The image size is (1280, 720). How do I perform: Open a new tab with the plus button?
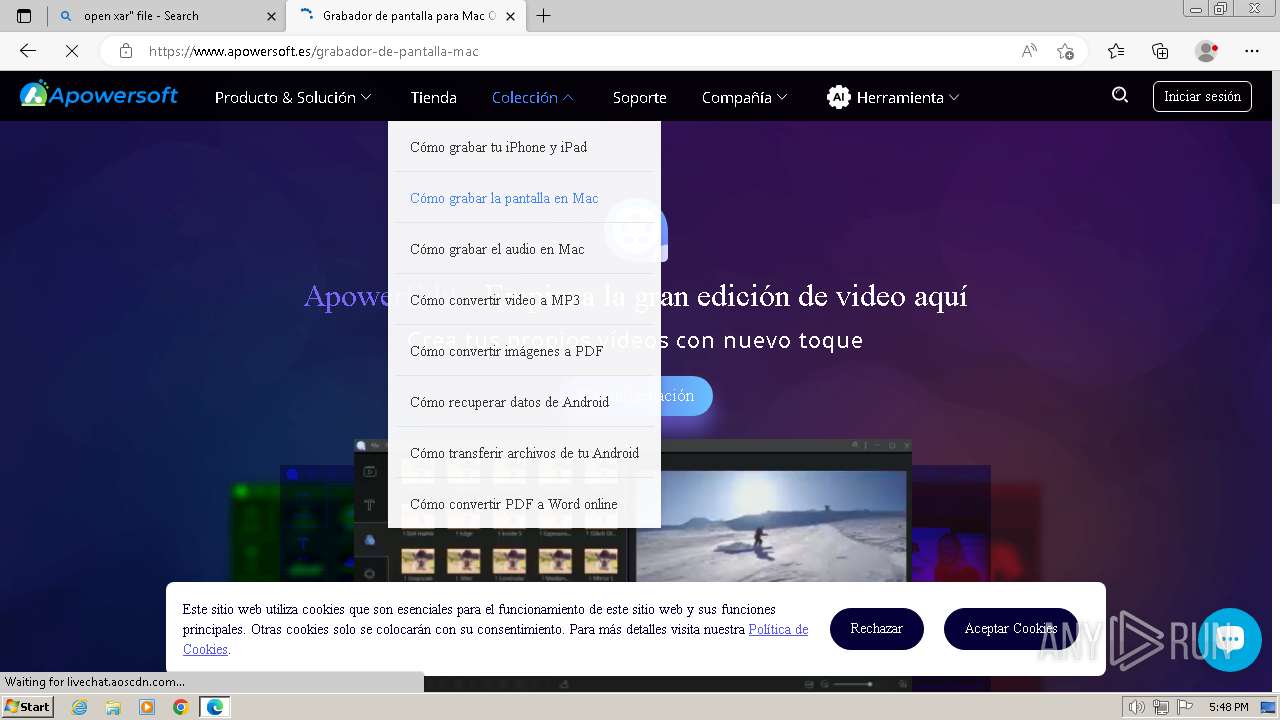click(x=543, y=16)
